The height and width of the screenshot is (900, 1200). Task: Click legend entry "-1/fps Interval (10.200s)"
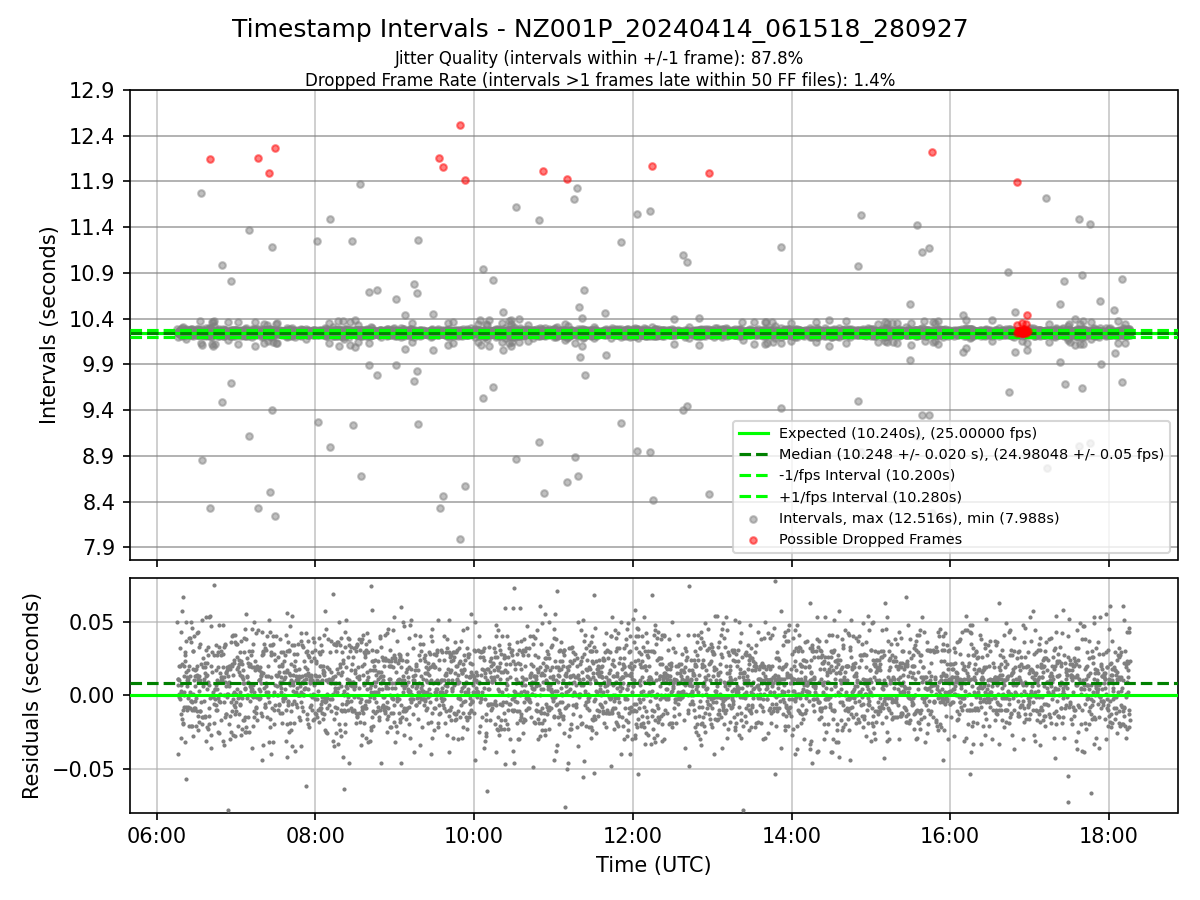click(x=866, y=475)
